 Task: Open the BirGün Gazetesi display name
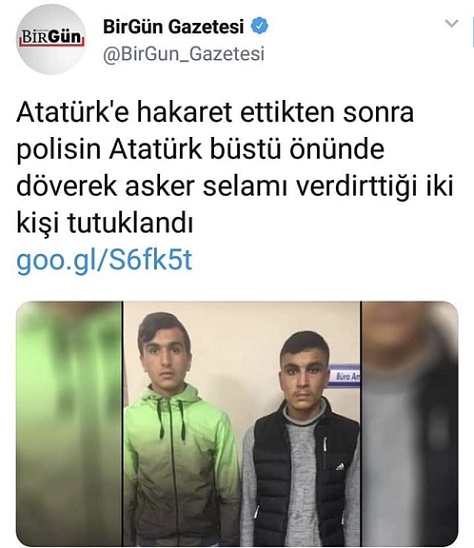(x=173, y=27)
